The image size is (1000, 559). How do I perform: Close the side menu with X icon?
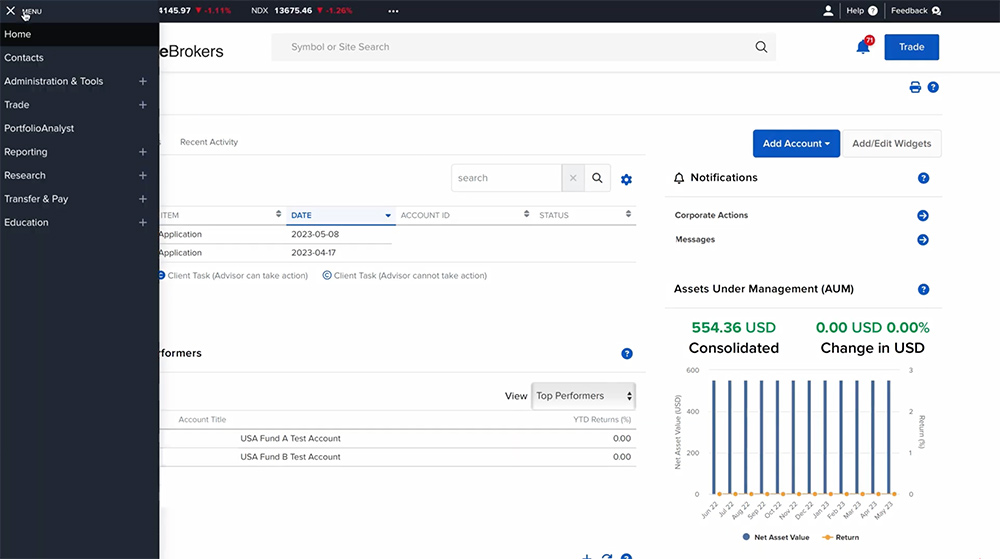point(11,11)
